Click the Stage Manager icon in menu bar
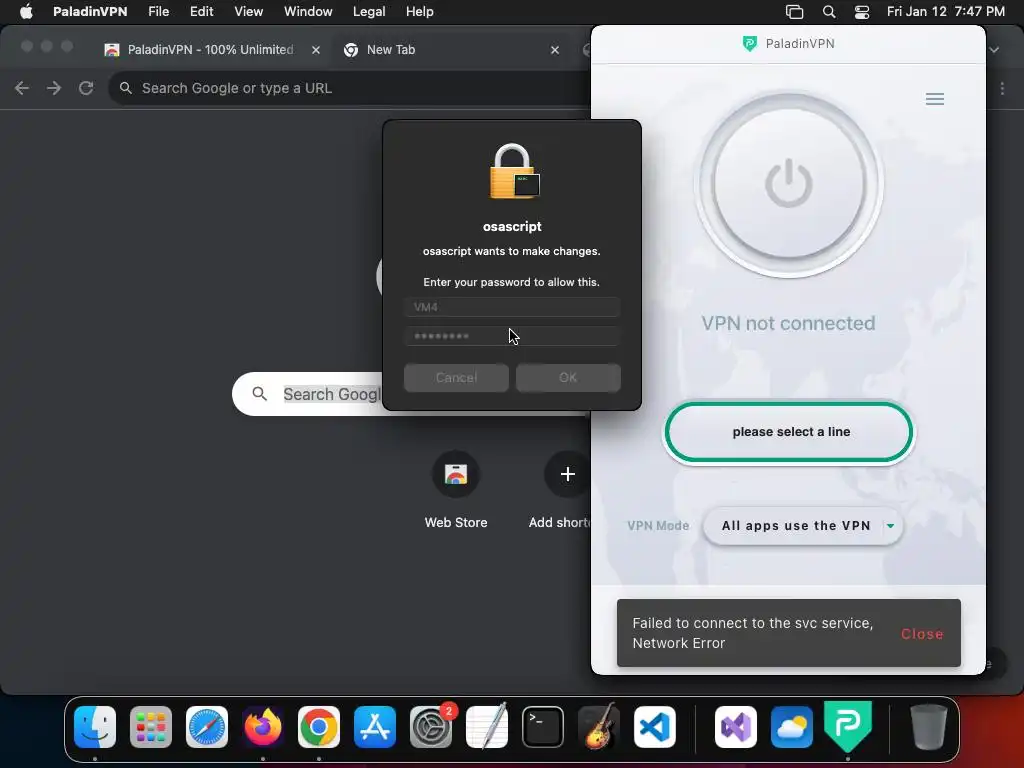Viewport: 1024px width, 768px height. coord(794,12)
